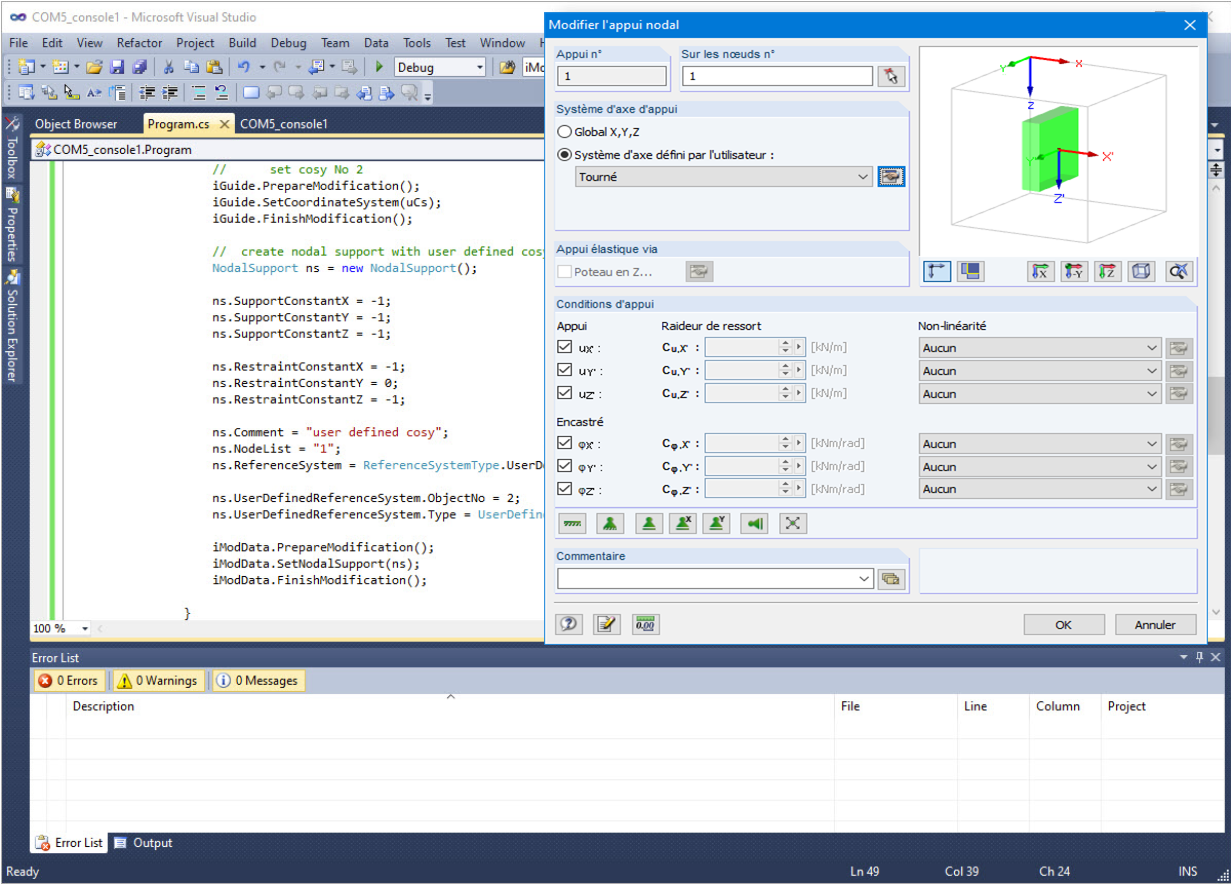Image resolution: width=1231 pixels, height=884 pixels.
Task: Open the Solution Explorer side panel tab
Action: [x=12, y=324]
